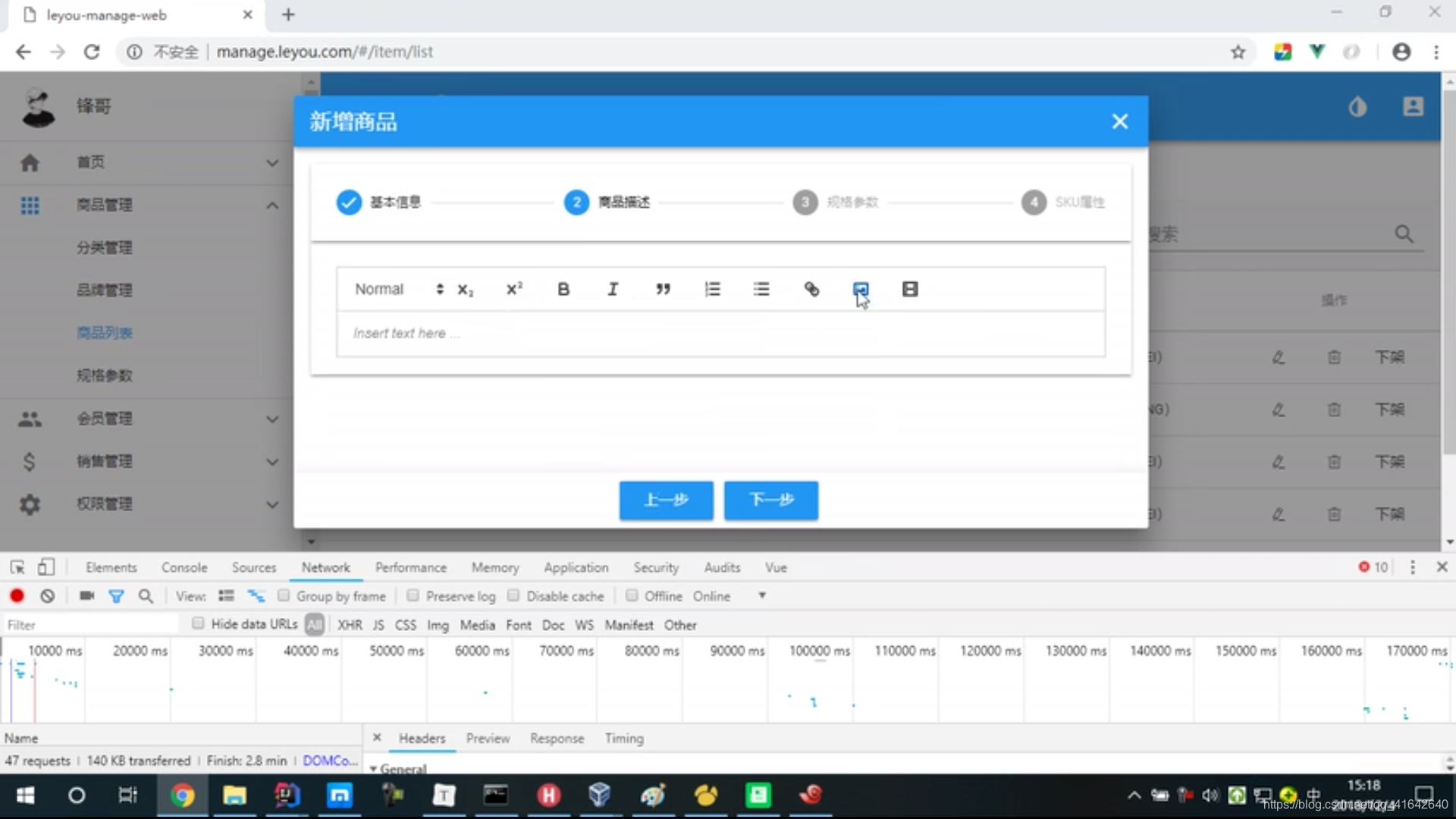Click the insert video icon

coord(910,289)
